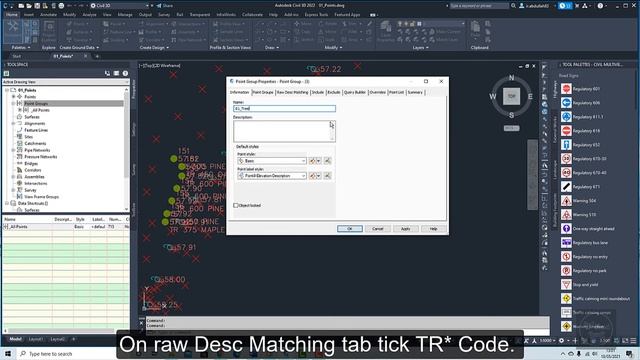Choose the Stop and yield sign
This screenshot has height=360, width=640.
tap(566, 284)
